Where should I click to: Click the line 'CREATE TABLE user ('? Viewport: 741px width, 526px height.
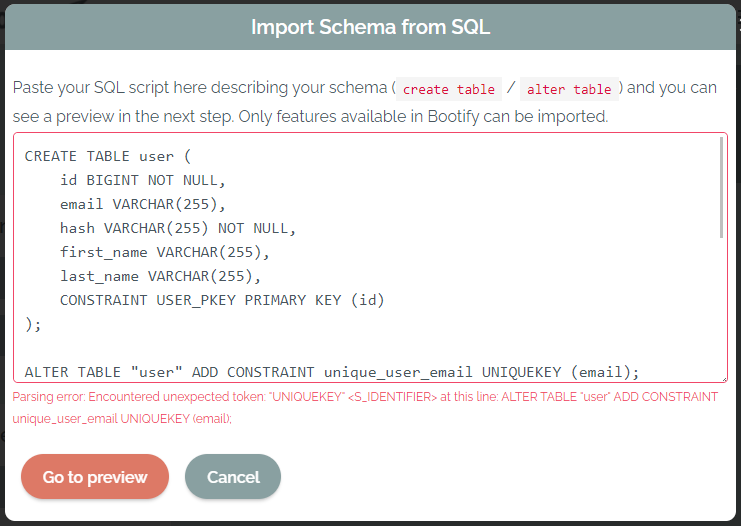pos(108,156)
